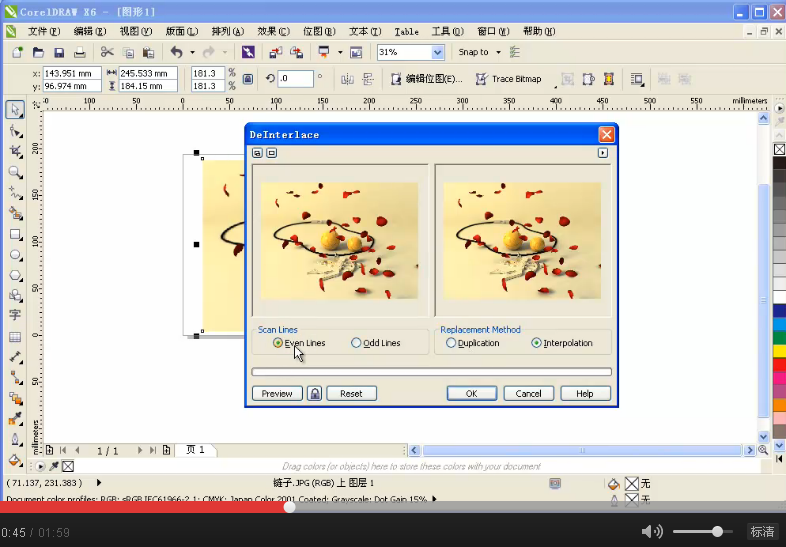Image resolution: width=786 pixels, height=547 pixels.
Task: Expand the cursor coordinates status arrow
Action: (x=99, y=483)
